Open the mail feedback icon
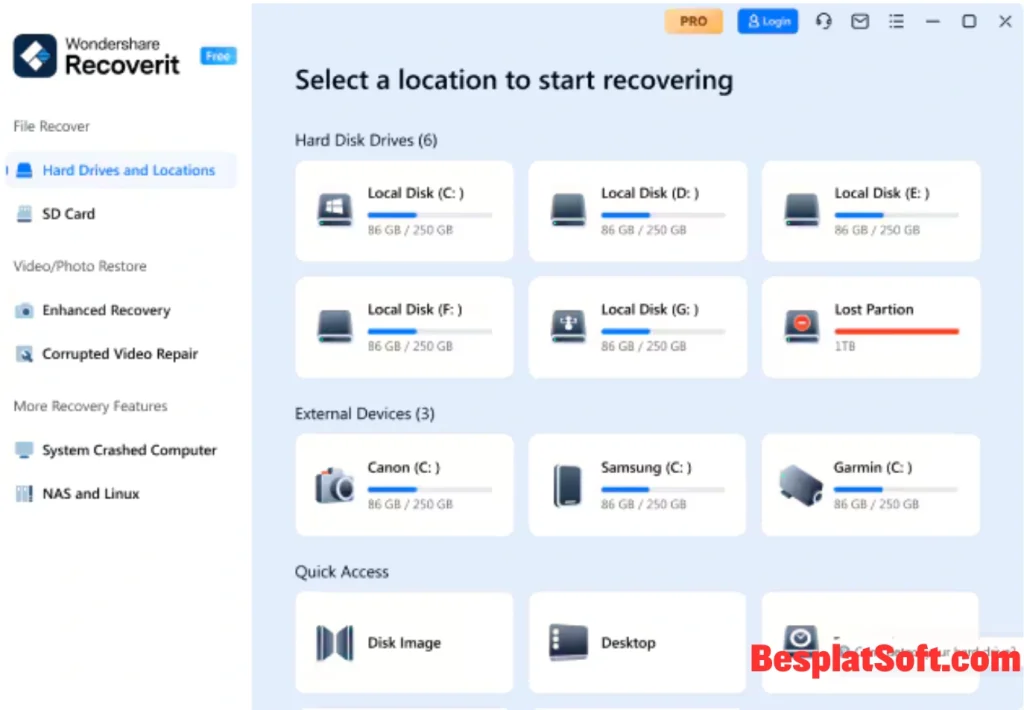The width and height of the screenshot is (1024, 710). pyautogui.click(x=859, y=21)
